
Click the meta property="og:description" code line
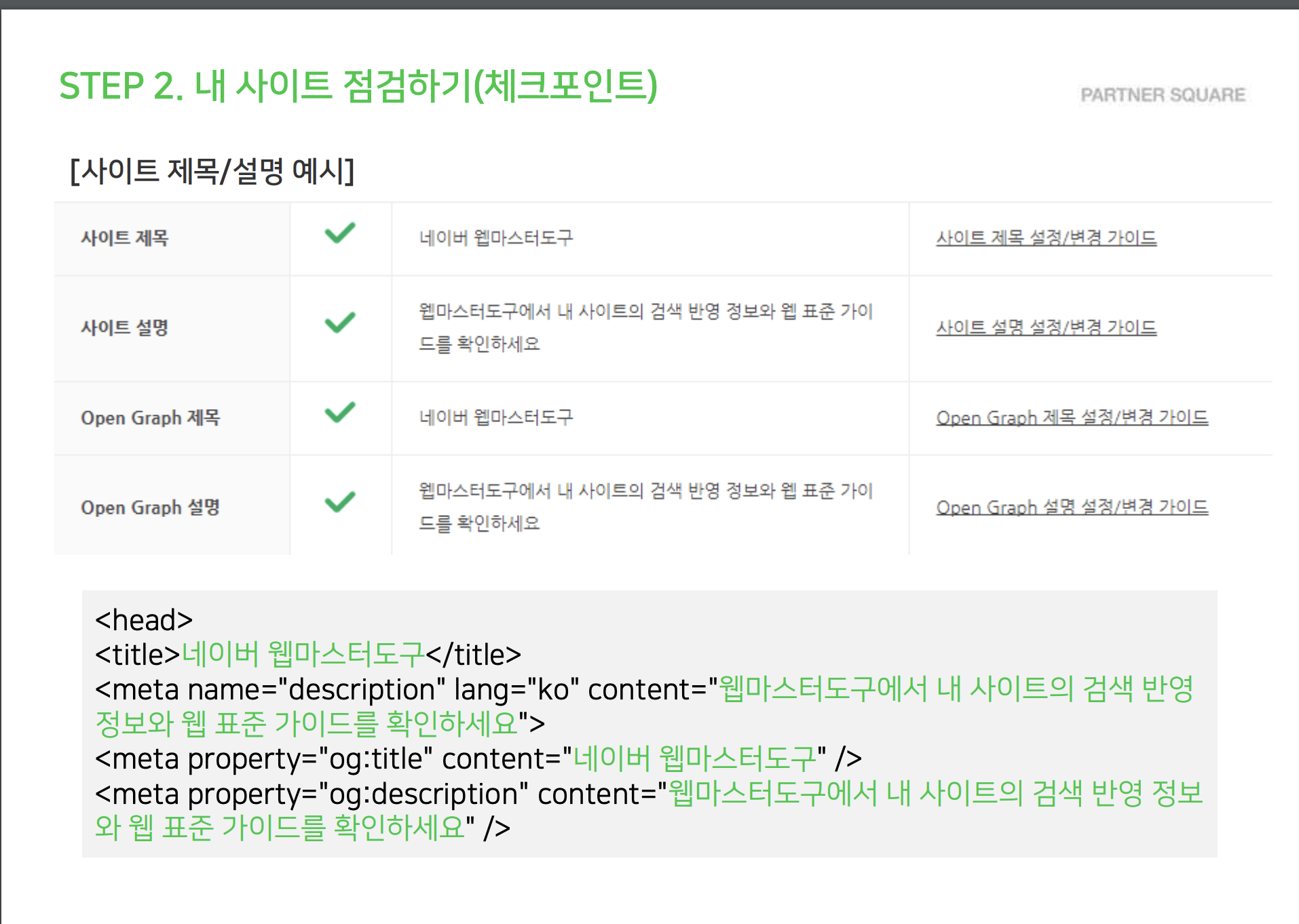pyautogui.click(x=649, y=811)
